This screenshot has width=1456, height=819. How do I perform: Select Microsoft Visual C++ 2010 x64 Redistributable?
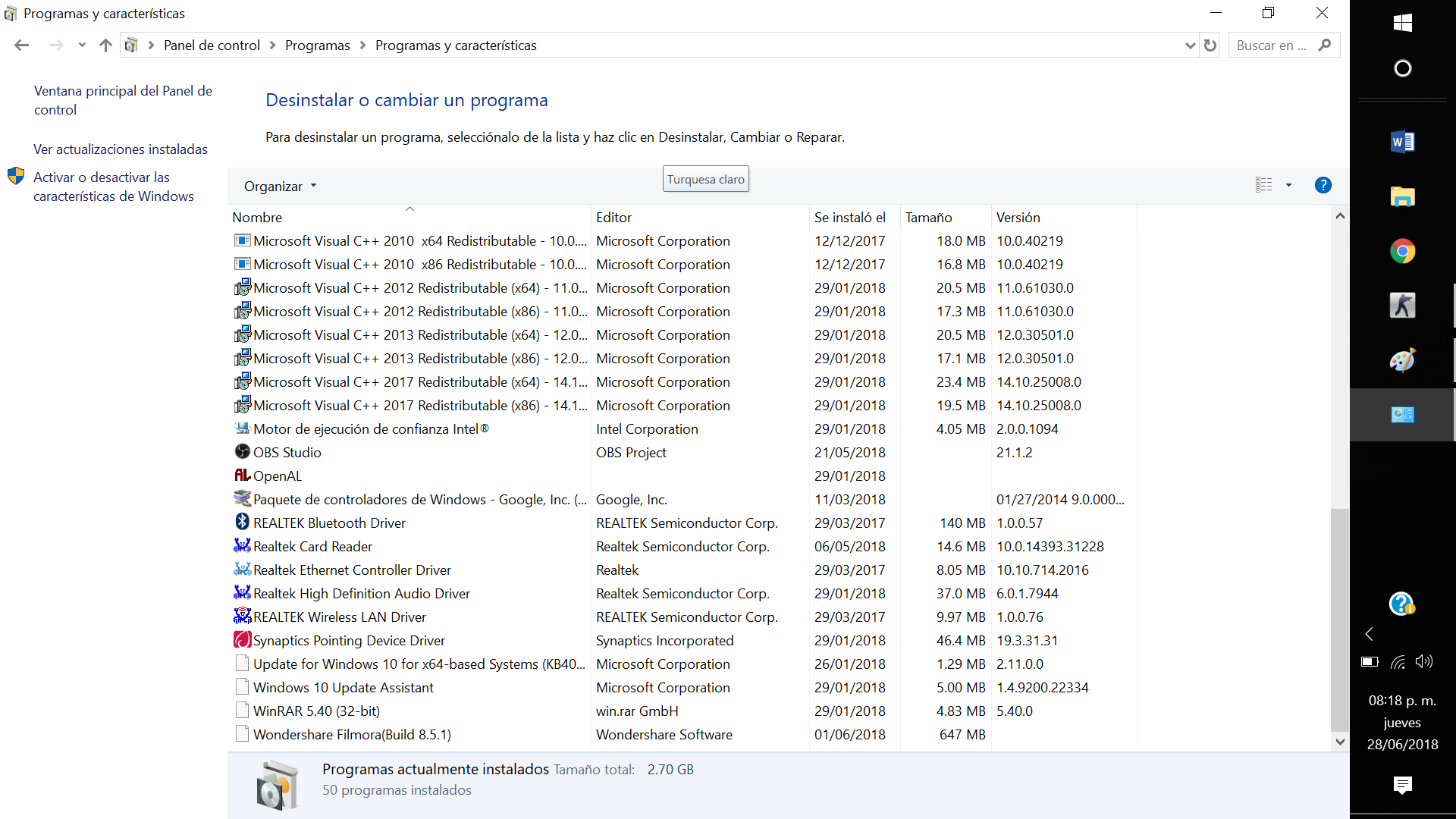(420, 240)
